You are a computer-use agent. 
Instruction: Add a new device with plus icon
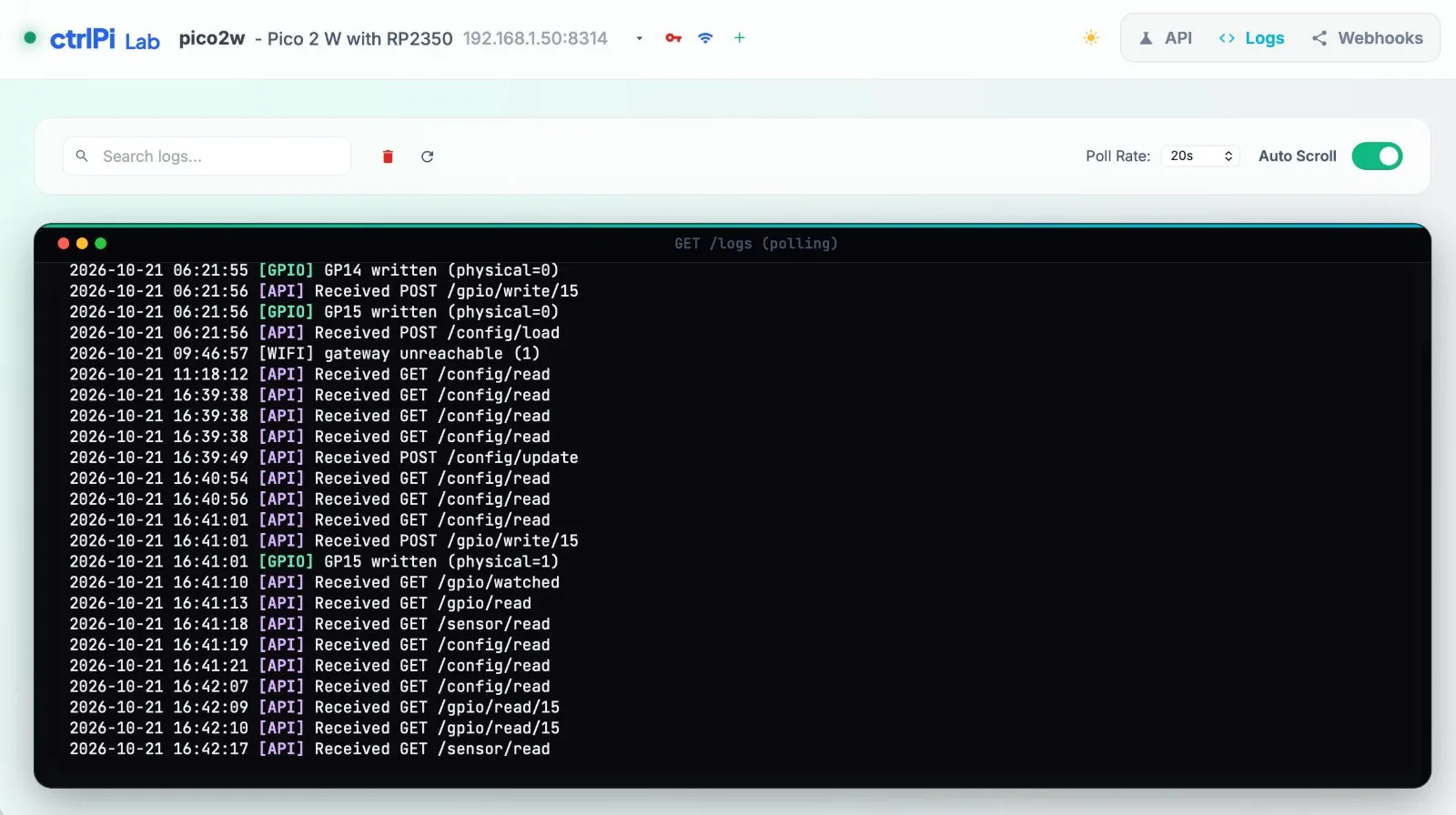tap(739, 38)
